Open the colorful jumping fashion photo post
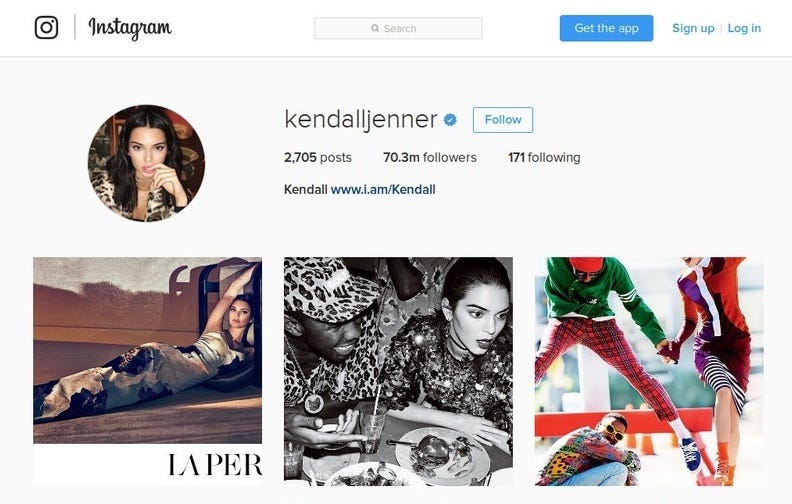 coord(649,372)
